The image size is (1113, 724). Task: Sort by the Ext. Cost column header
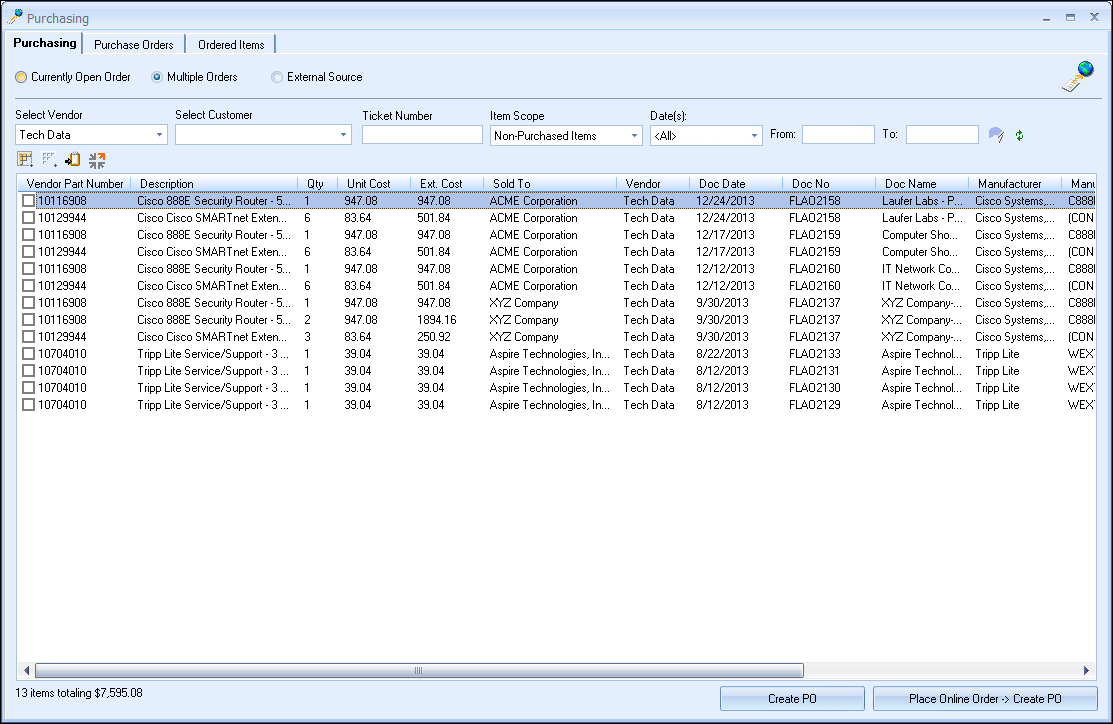coord(447,184)
